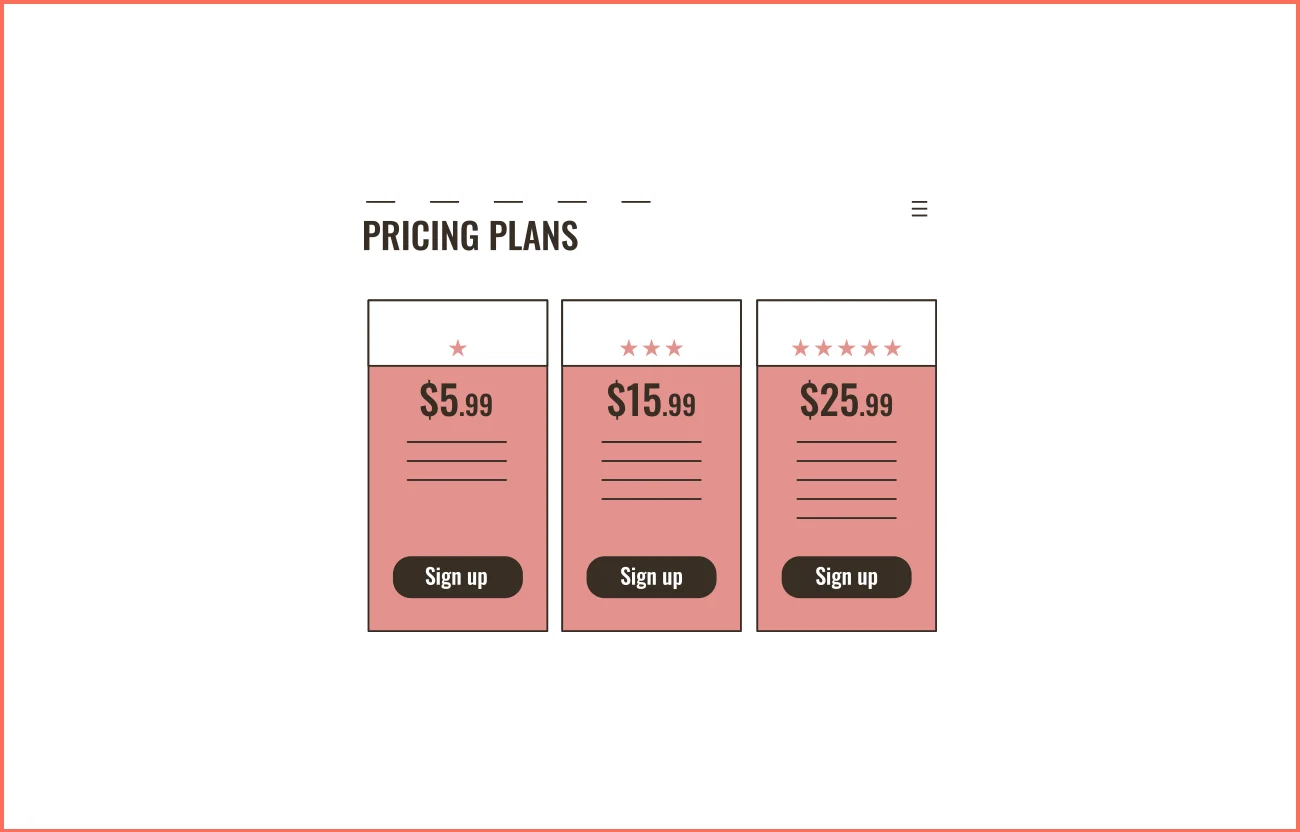The height and width of the screenshot is (832, 1300).
Task: Click the $25.99 price label
Action: [846, 402]
